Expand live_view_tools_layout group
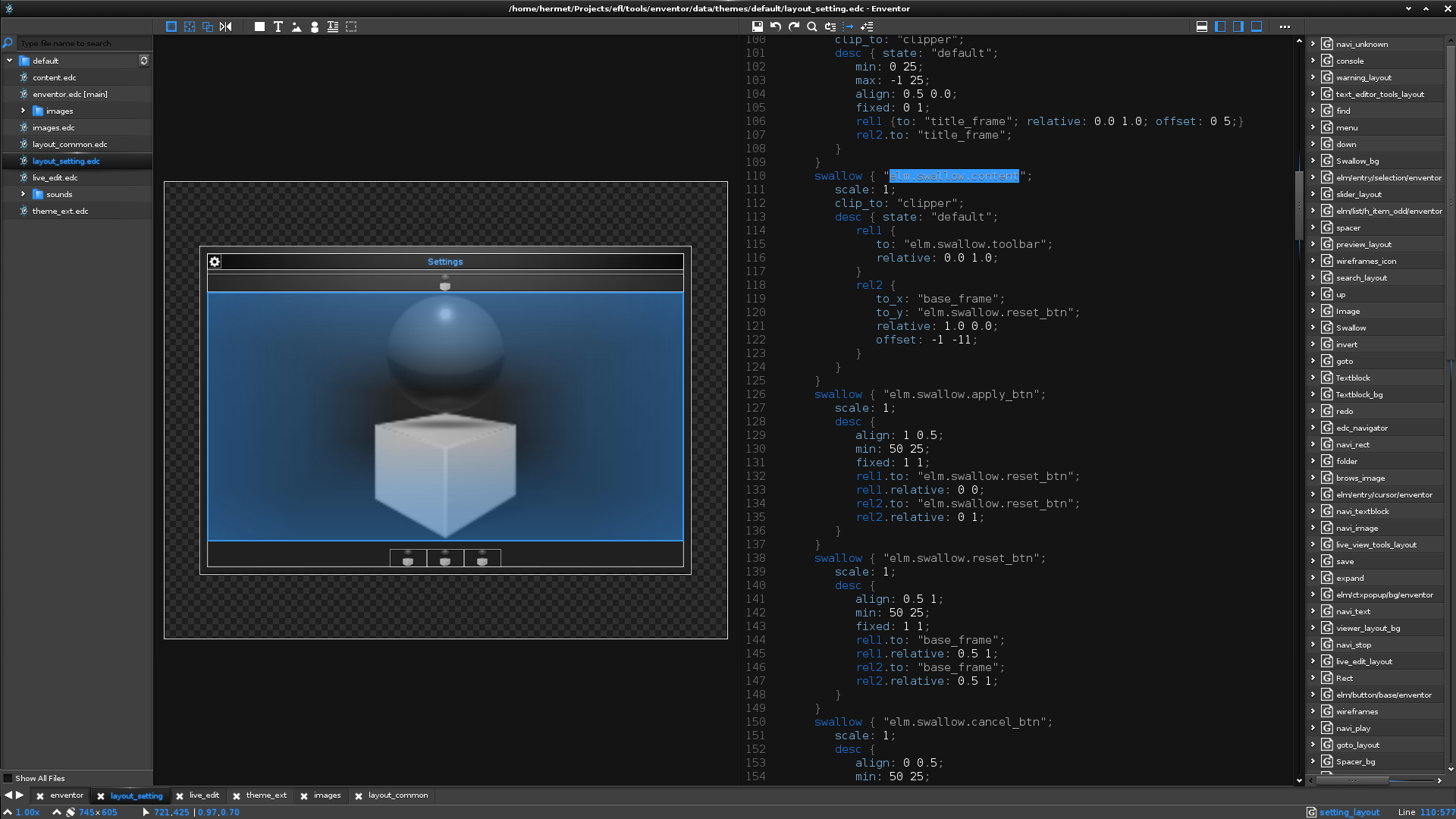Screen dimensions: 1456x819 [1313, 544]
